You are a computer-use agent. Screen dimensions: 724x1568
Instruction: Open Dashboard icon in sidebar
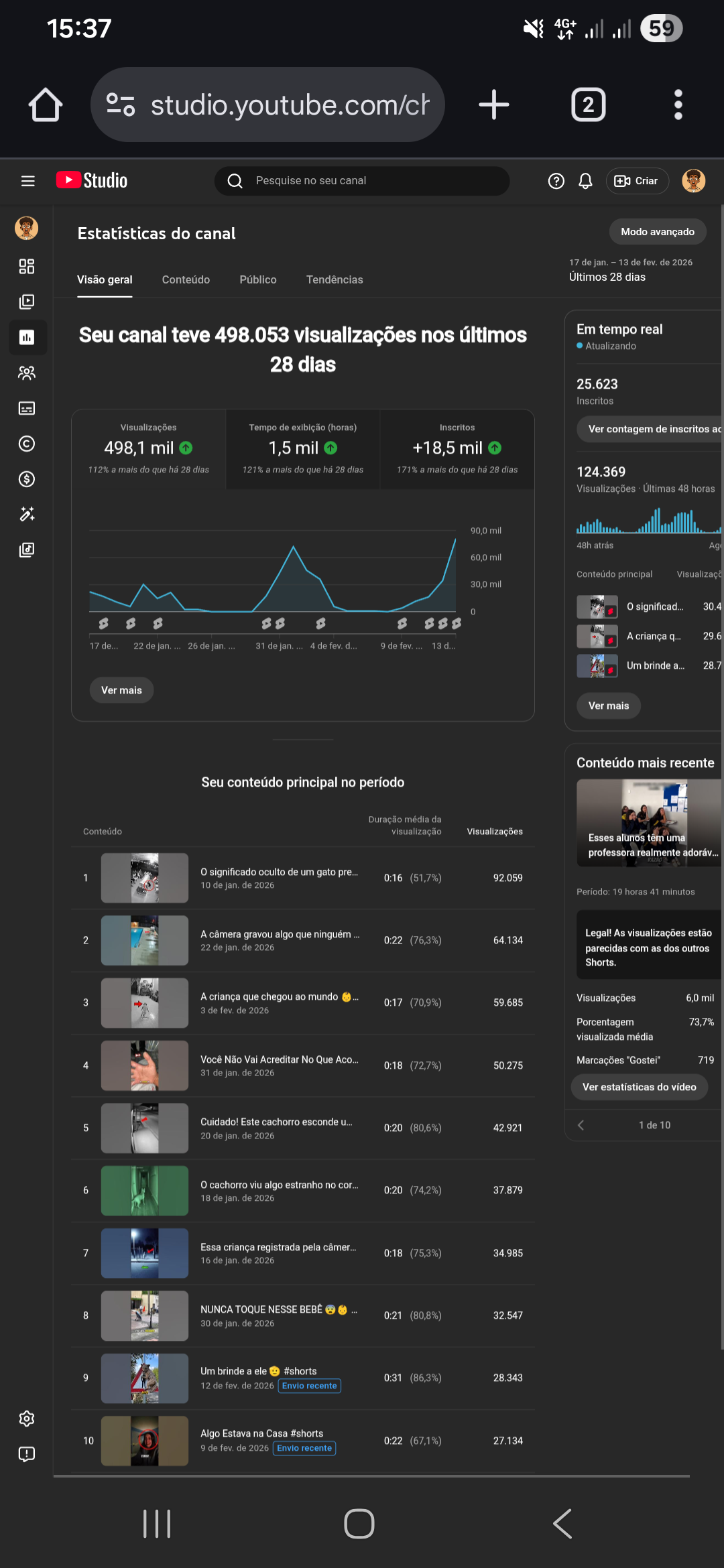[27, 267]
